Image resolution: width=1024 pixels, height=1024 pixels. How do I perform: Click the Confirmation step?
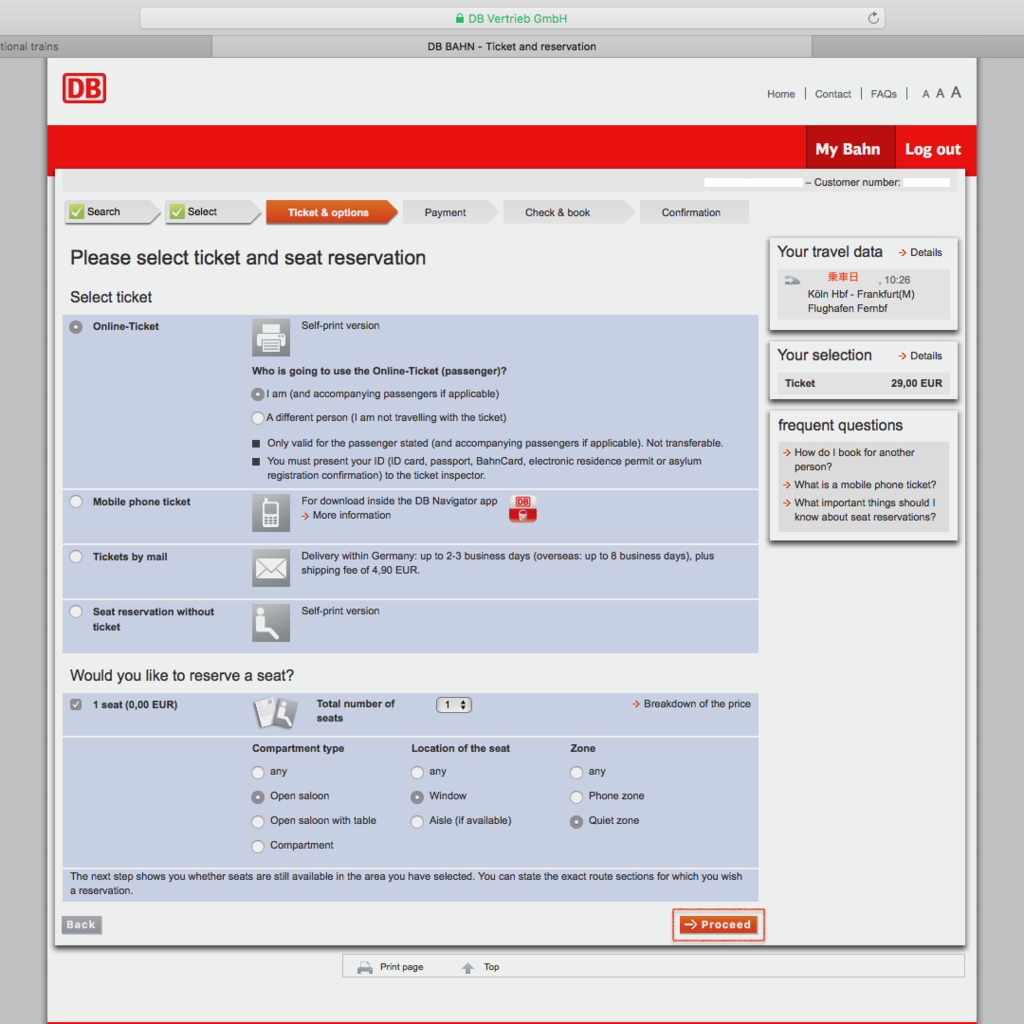(694, 212)
